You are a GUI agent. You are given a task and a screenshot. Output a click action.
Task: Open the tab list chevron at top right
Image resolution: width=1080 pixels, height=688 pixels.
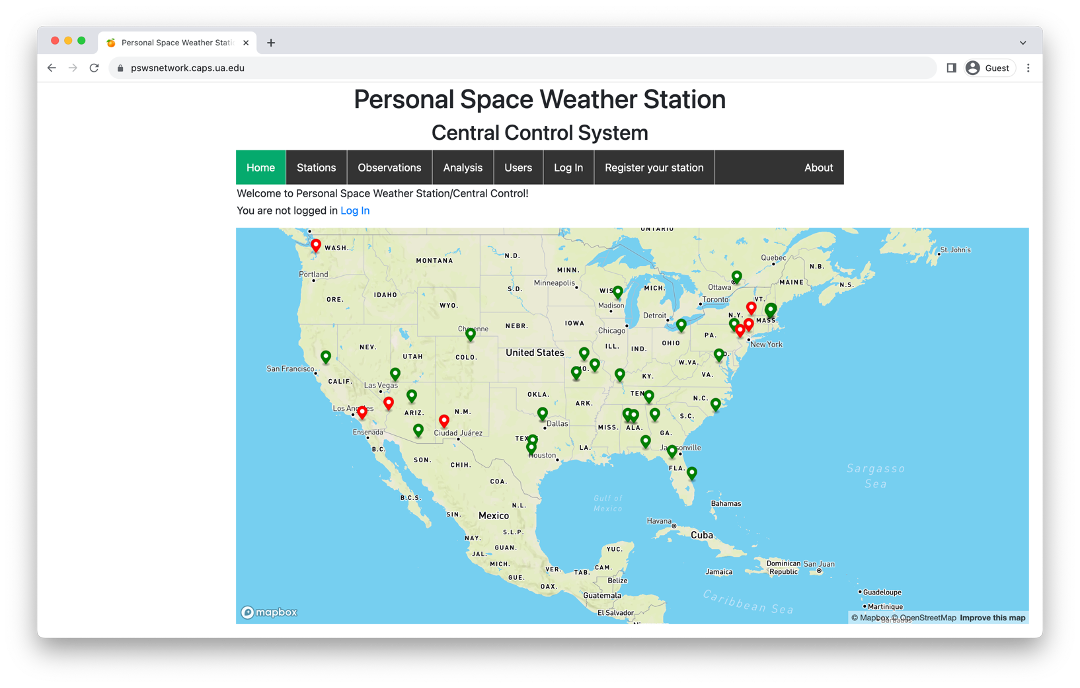click(1022, 41)
